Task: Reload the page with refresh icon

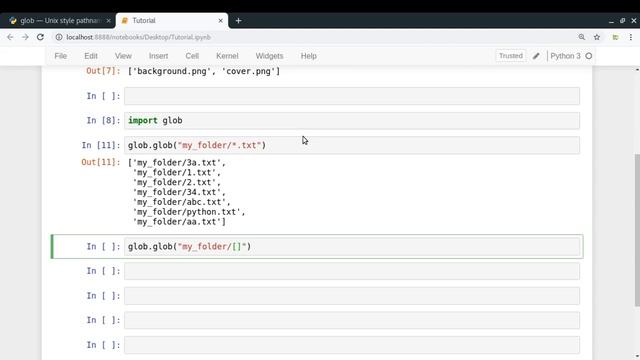Action: tap(40, 37)
